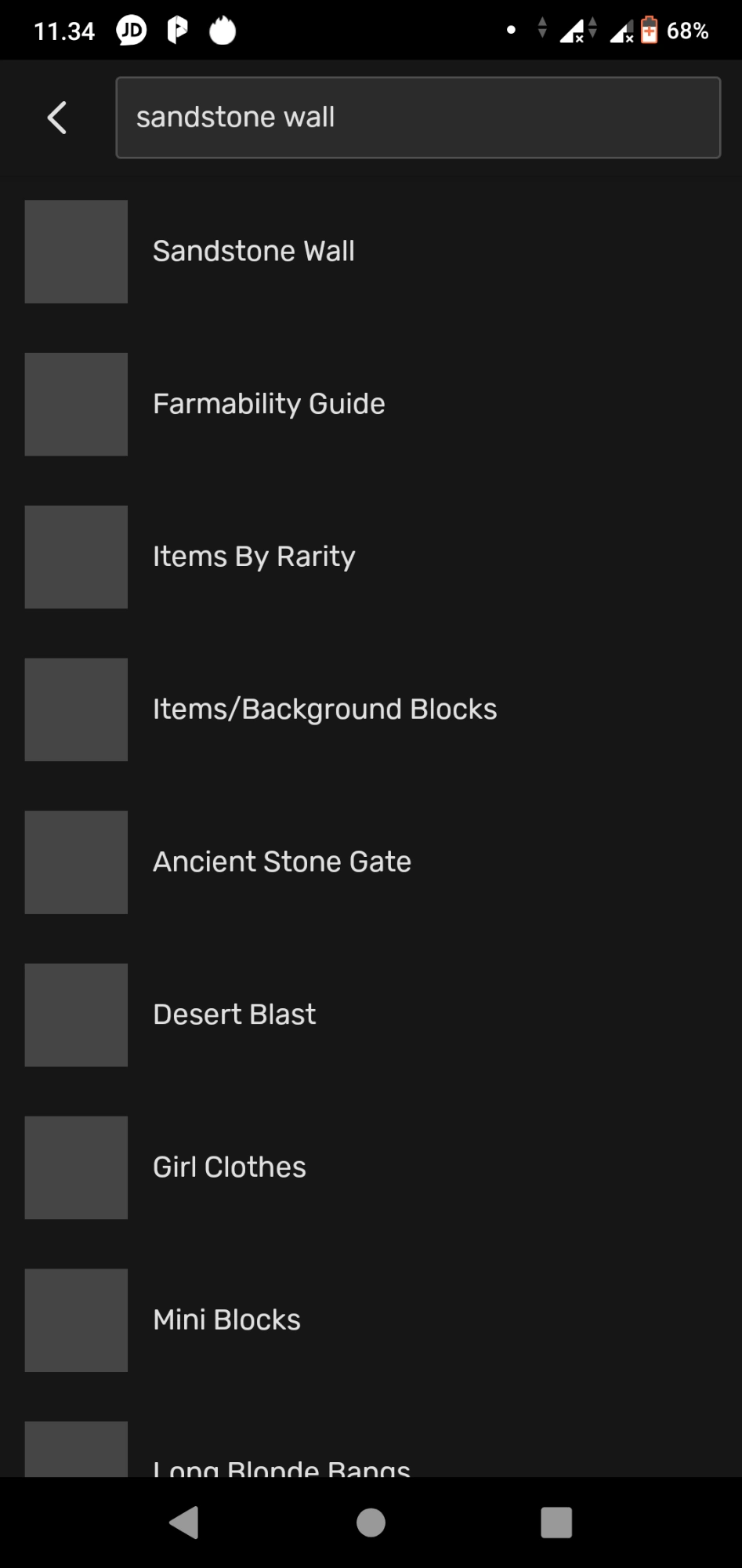Open the Ancient Stone Gate page
The image size is (742, 1568).
(282, 862)
